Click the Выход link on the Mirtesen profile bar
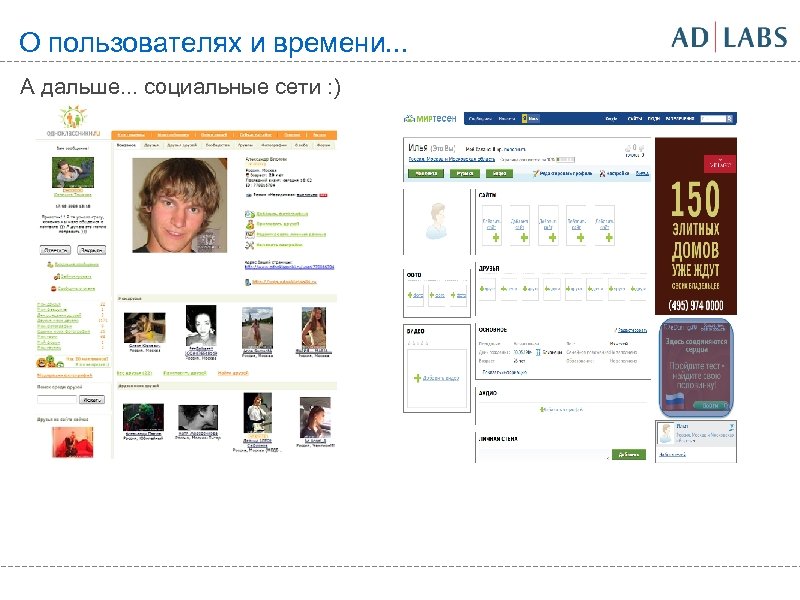The width and height of the screenshot is (800, 600). coord(642,173)
